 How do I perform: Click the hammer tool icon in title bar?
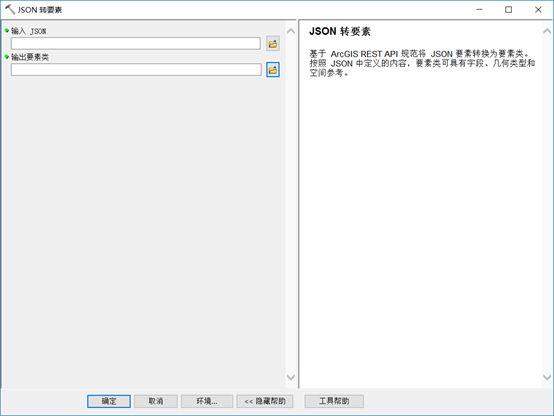10,10
